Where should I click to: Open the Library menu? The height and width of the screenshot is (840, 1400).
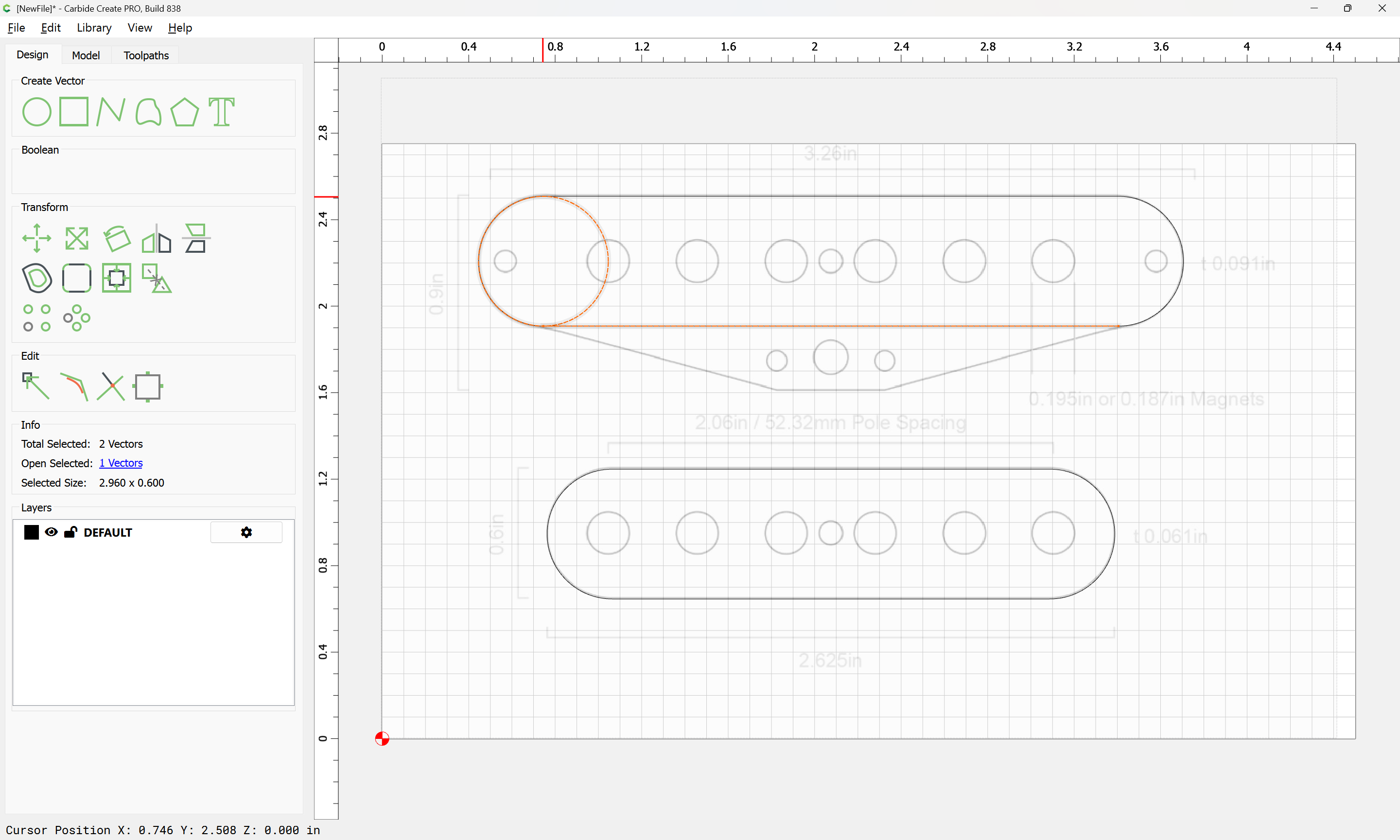[x=94, y=28]
